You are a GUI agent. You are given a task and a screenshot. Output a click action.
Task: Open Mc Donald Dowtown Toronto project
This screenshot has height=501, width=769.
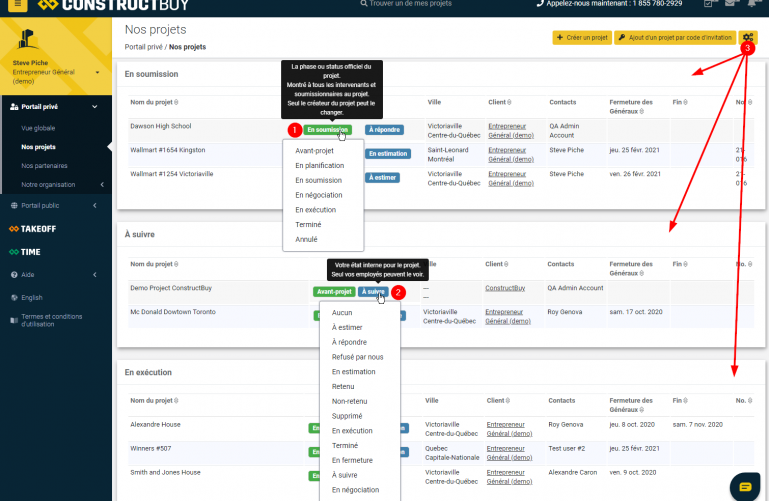pyautogui.click(x=173, y=312)
